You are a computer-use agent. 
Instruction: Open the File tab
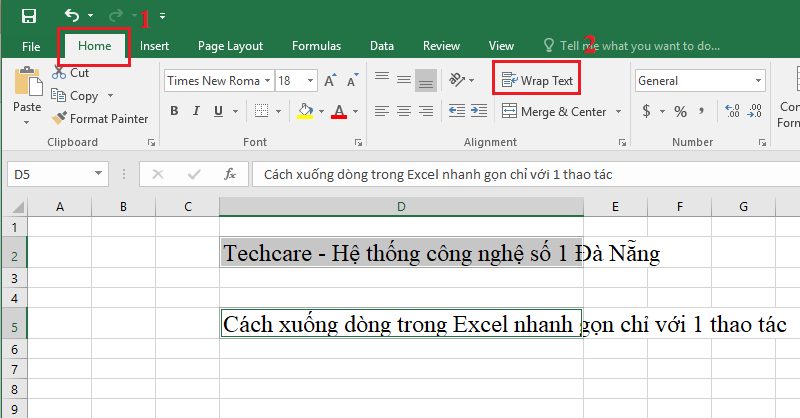coord(31,46)
